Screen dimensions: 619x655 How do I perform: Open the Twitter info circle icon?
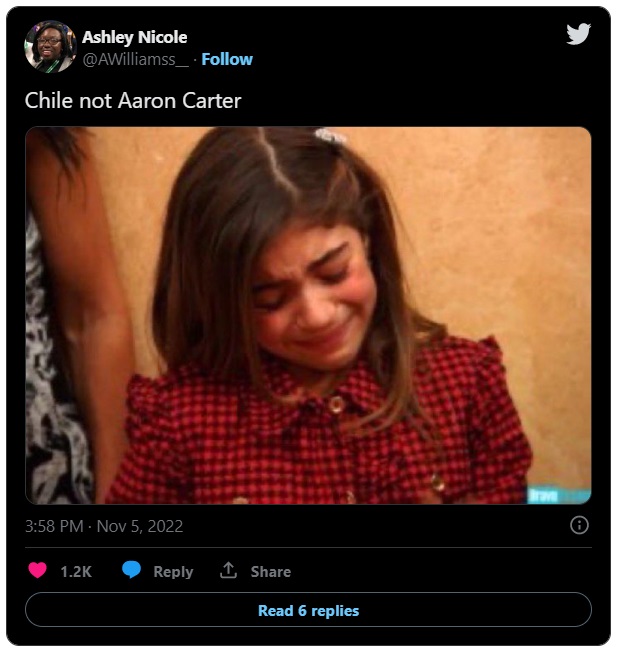pos(579,525)
